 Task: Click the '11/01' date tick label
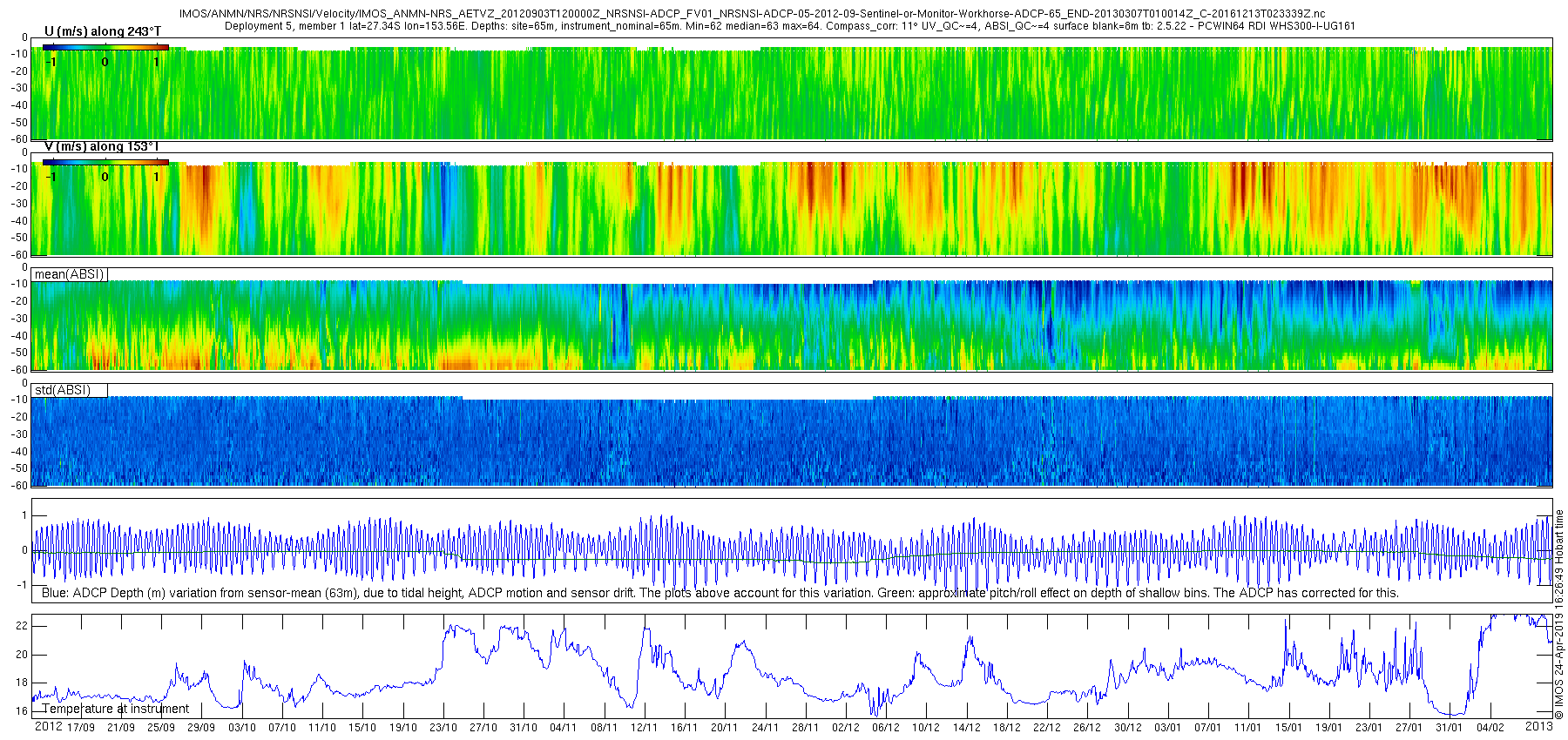tap(1248, 728)
